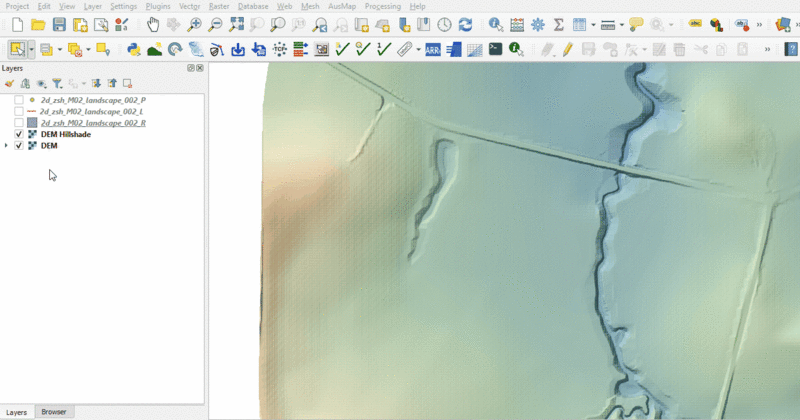Viewport: 800px width, 420px height.
Task: Open the Statistical Summary sigma icon
Action: coord(558,25)
